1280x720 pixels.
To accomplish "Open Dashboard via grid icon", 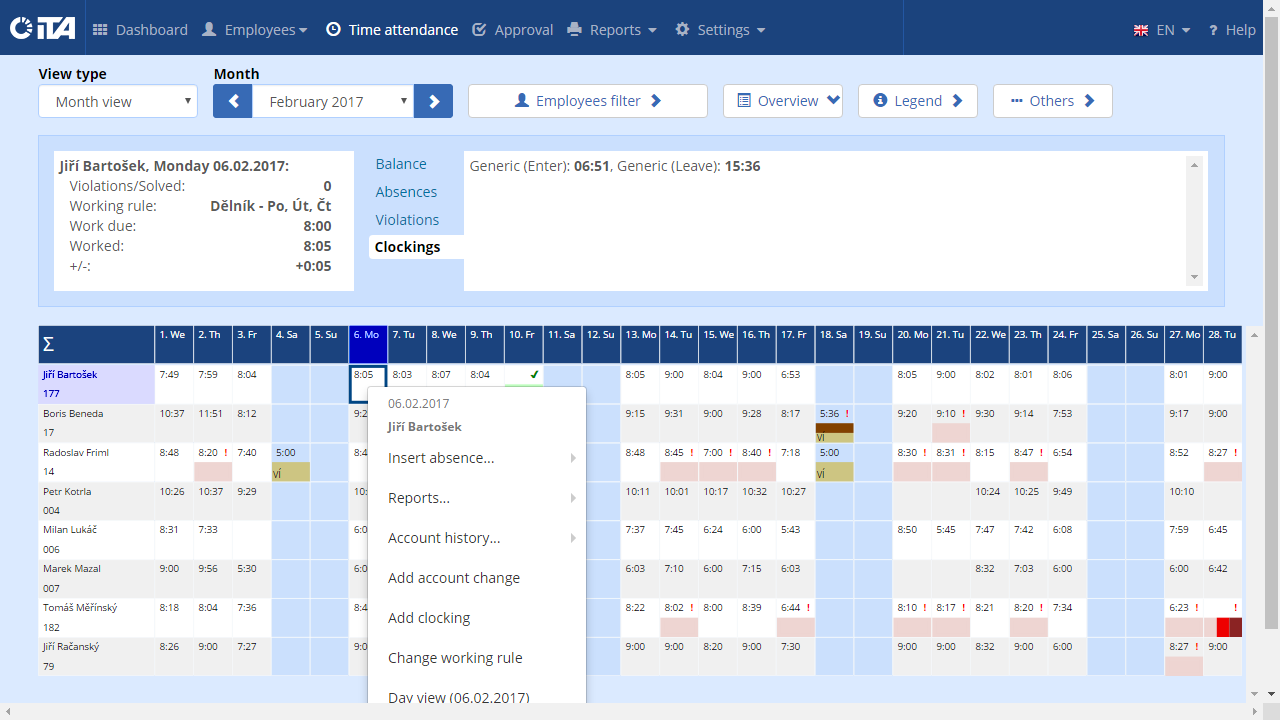I will pos(100,30).
